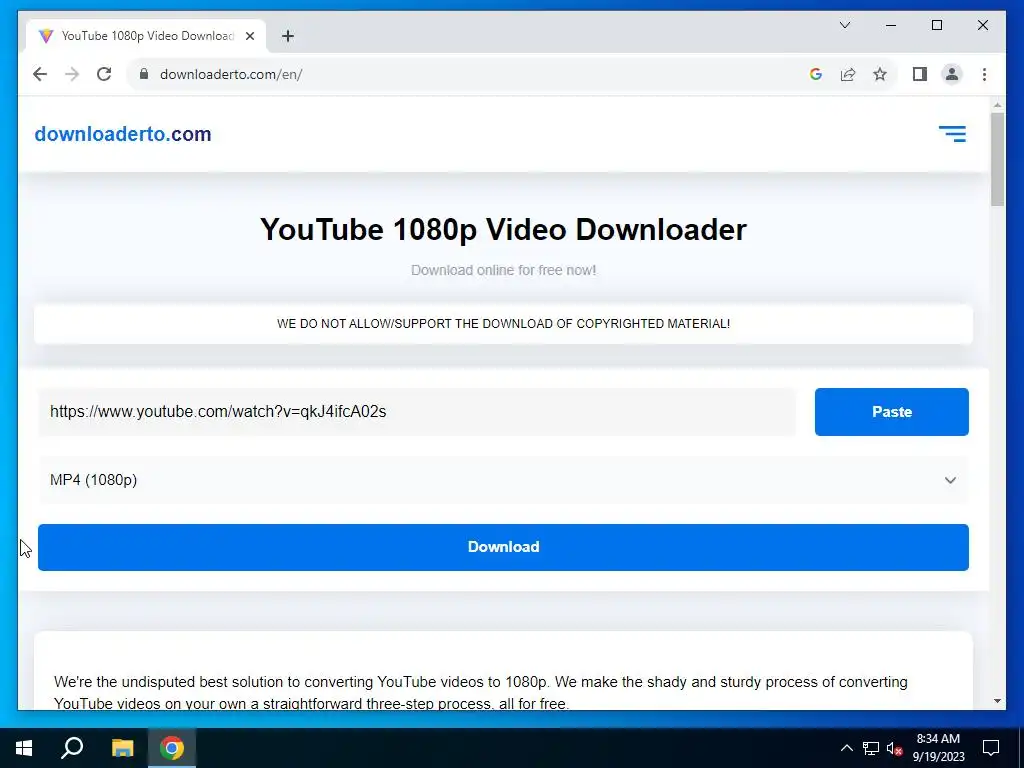Click the scrollbar up arrow
The height and width of the screenshot is (768, 1024).
997,104
